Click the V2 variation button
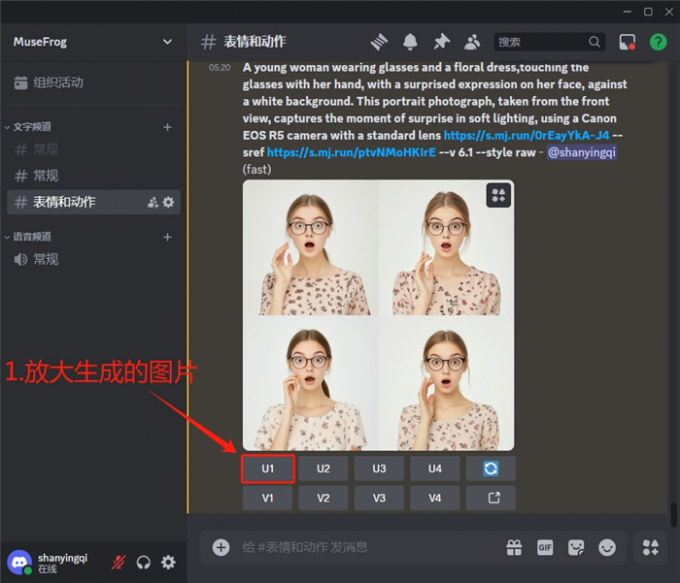 (x=323, y=498)
